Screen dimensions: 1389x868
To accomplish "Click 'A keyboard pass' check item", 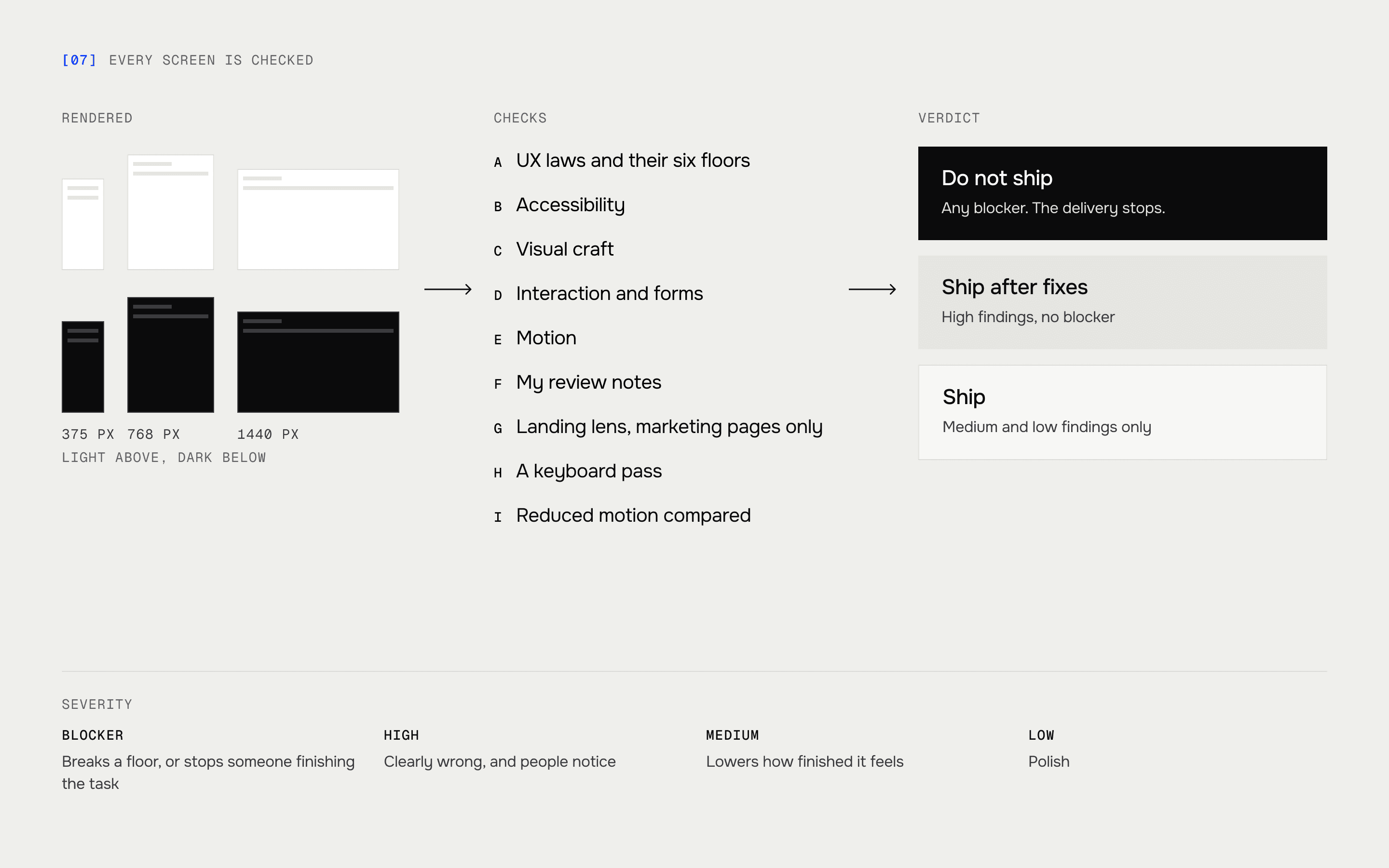I will (589, 471).
